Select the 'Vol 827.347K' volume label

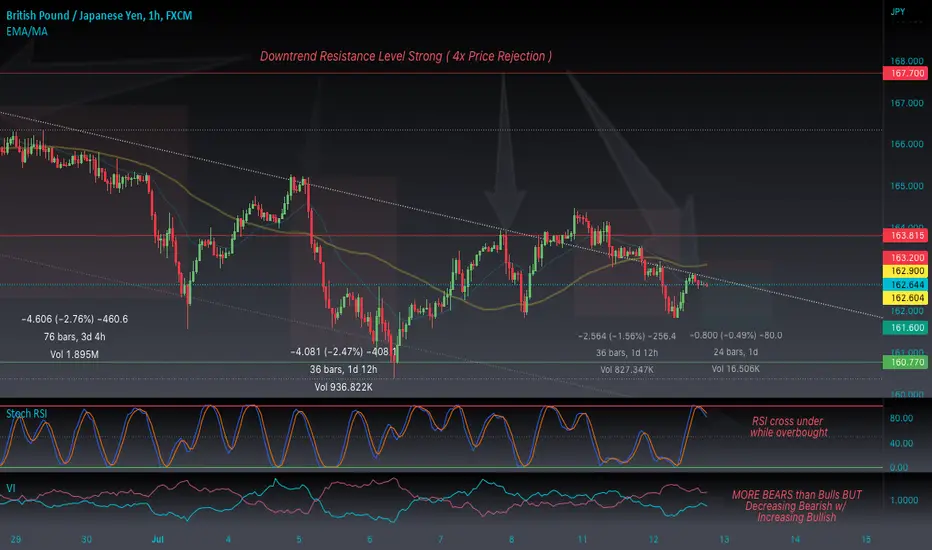pyautogui.click(x=627, y=370)
